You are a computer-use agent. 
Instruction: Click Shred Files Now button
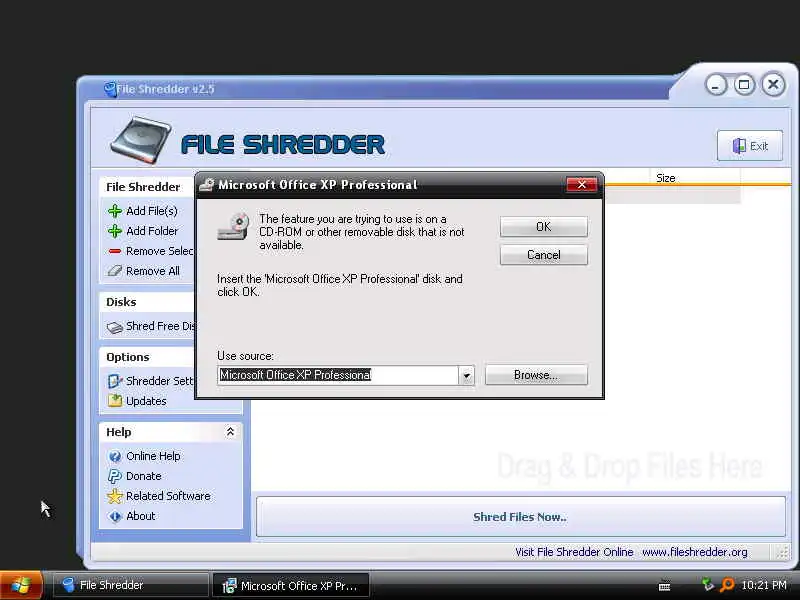(x=520, y=517)
